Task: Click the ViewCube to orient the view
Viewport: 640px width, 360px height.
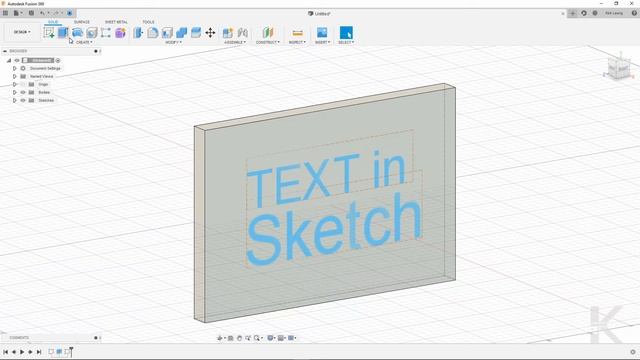Action: tap(618, 68)
